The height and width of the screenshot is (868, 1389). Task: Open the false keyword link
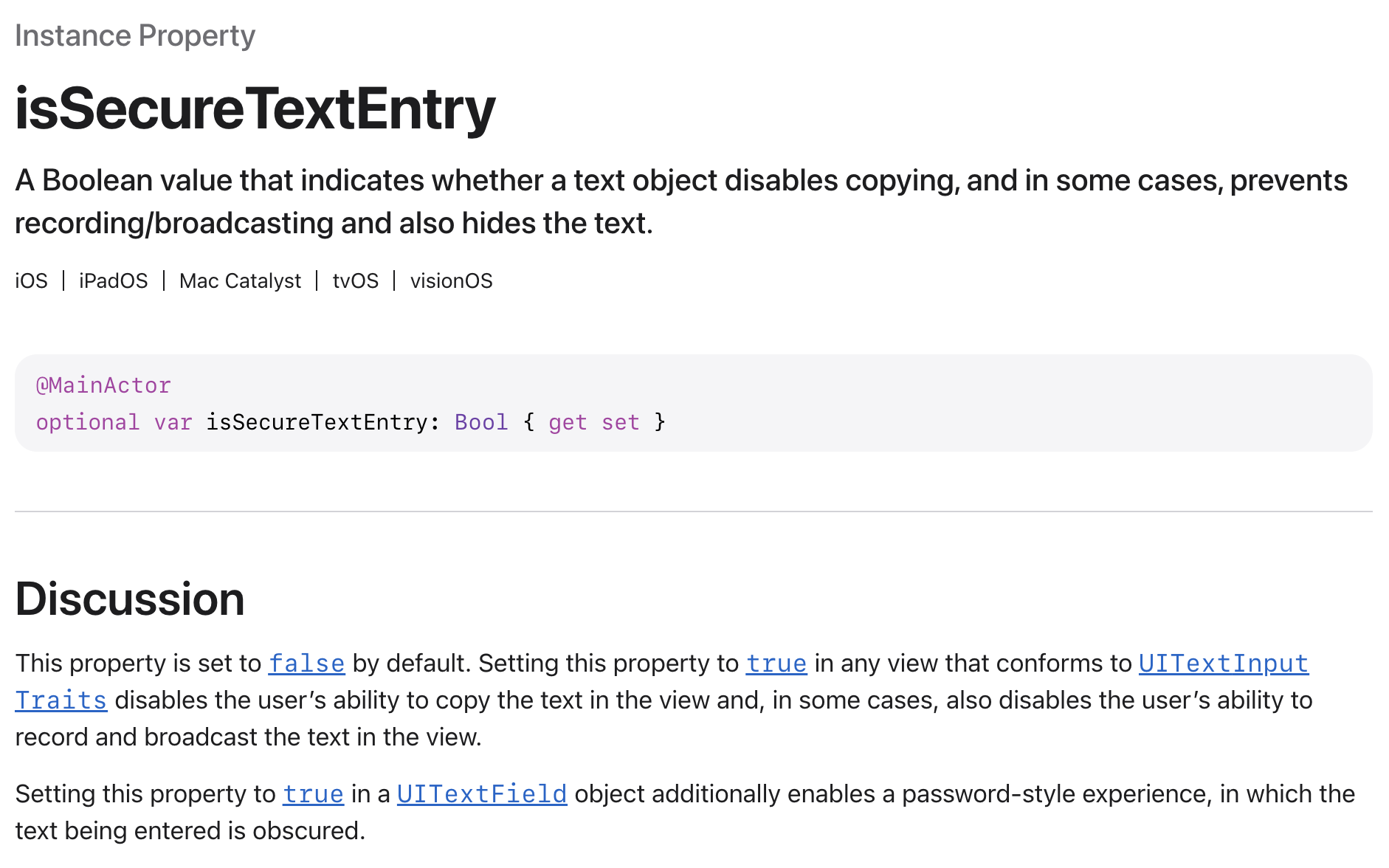[x=306, y=664]
